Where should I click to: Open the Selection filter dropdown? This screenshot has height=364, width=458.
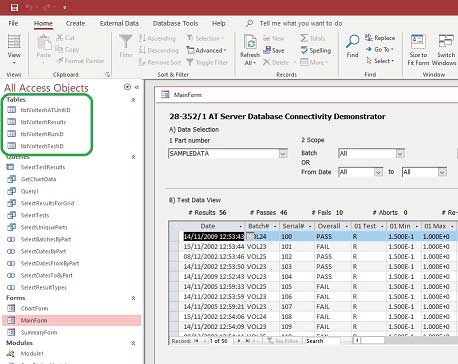pos(205,38)
